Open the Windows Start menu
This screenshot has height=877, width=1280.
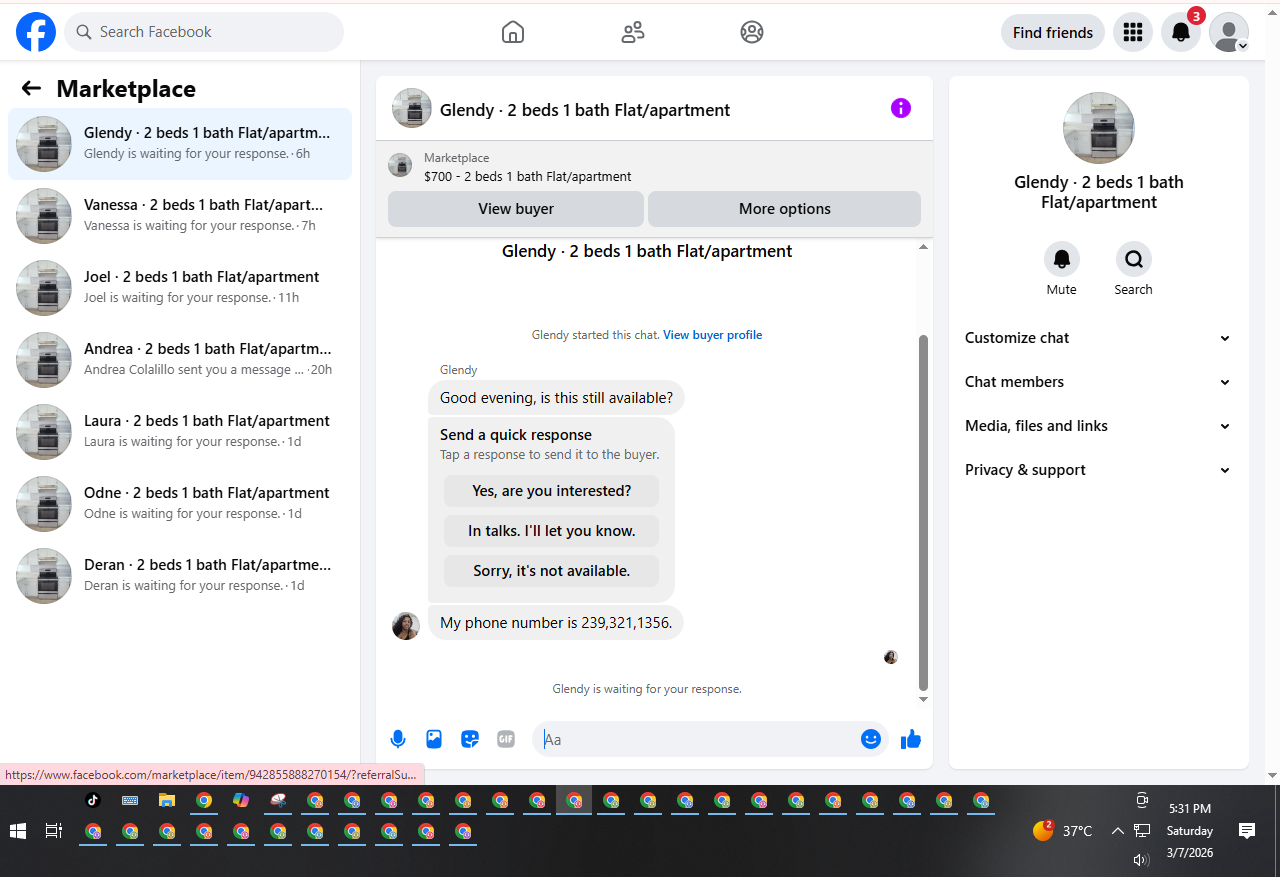point(17,831)
